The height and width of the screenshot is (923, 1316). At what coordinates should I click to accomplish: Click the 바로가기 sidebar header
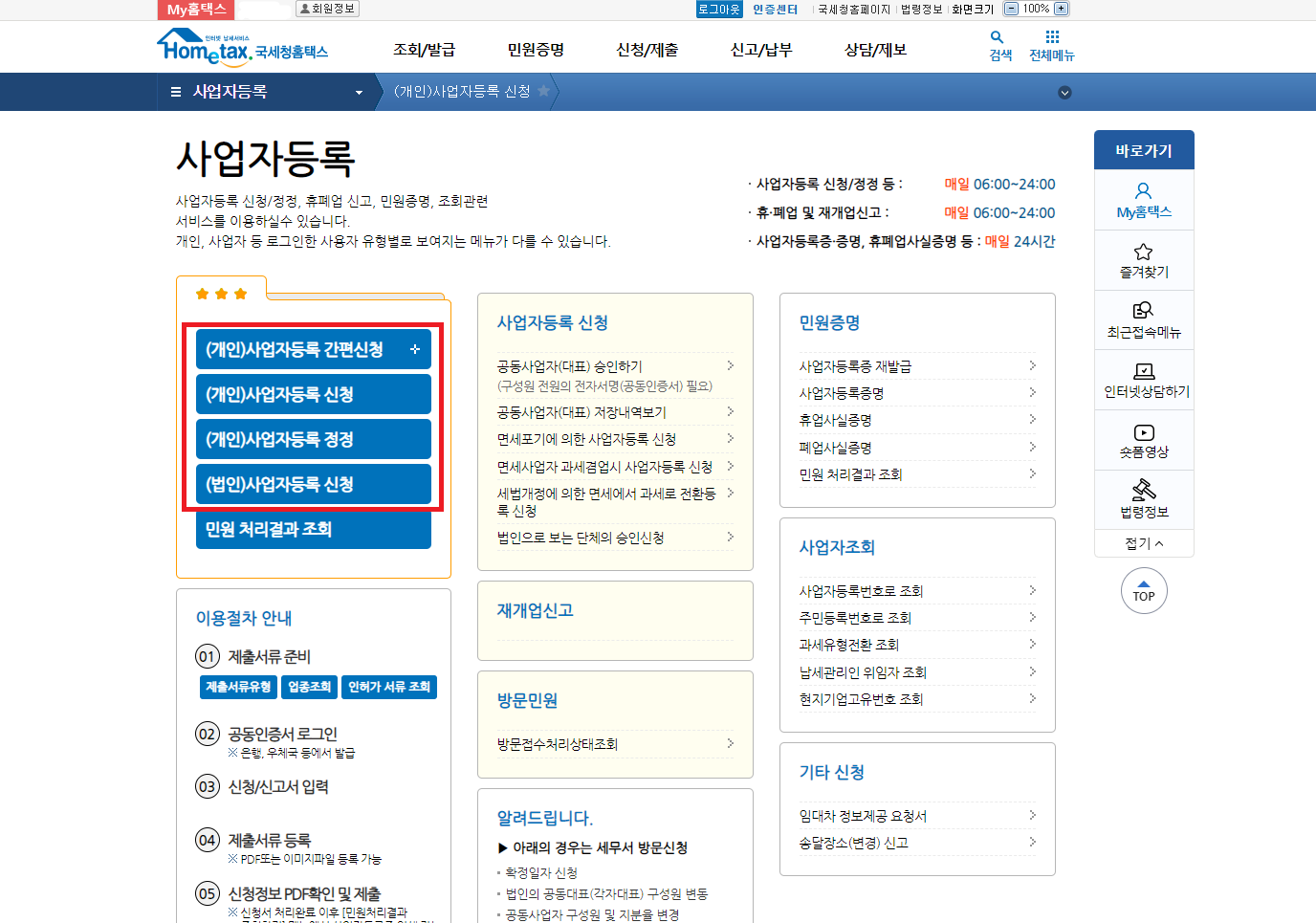[1144, 150]
